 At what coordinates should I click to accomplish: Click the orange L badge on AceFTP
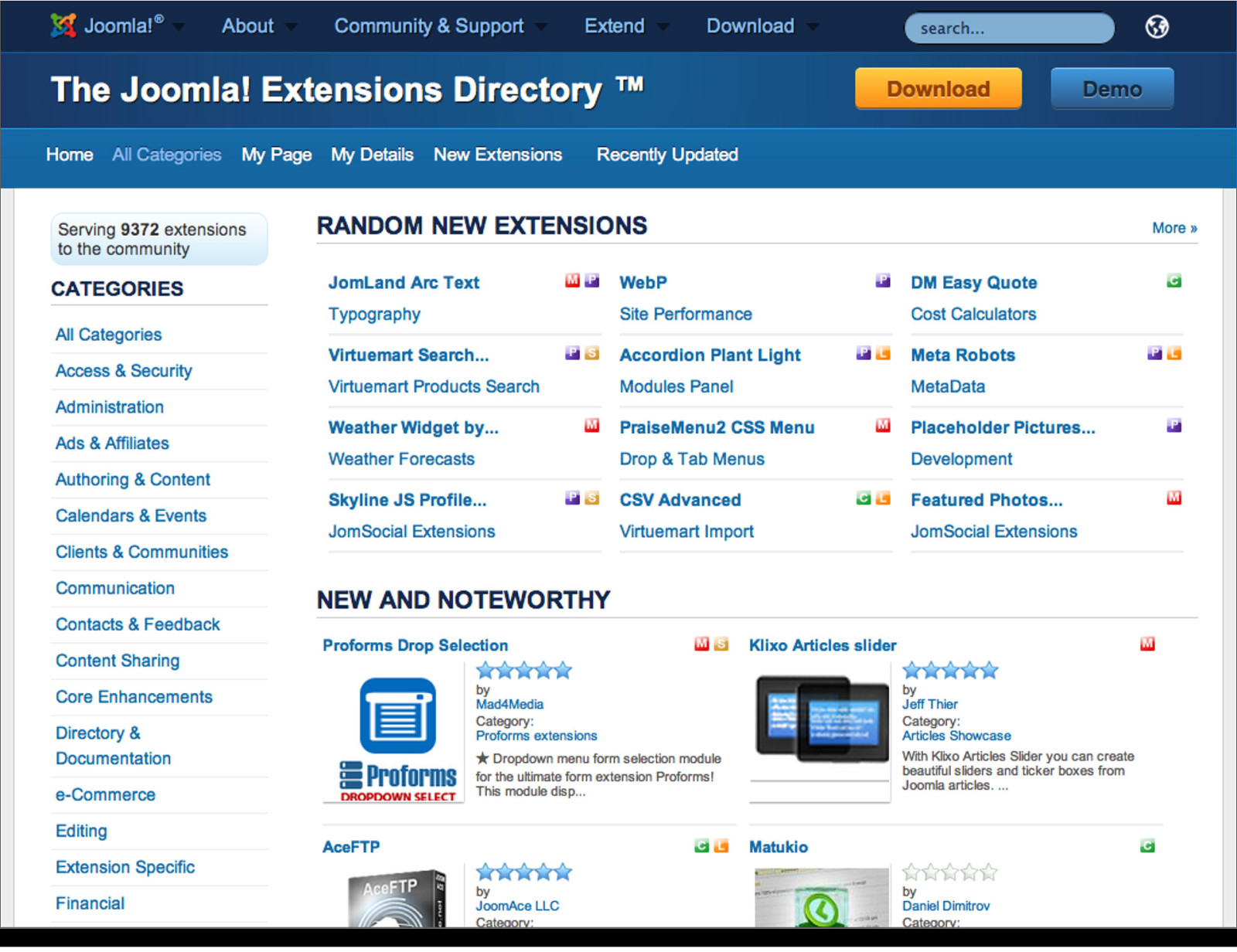tap(721, 845)
